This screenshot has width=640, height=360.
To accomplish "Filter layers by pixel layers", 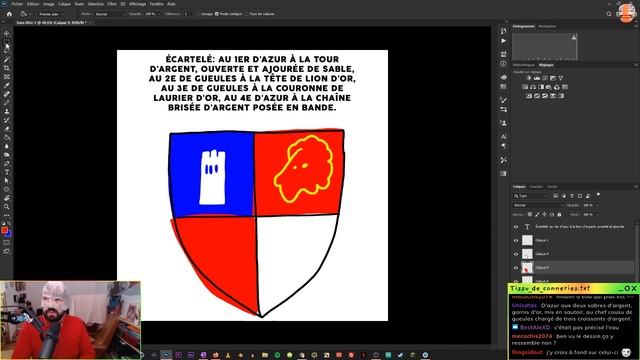I will [x=556, y=196].
